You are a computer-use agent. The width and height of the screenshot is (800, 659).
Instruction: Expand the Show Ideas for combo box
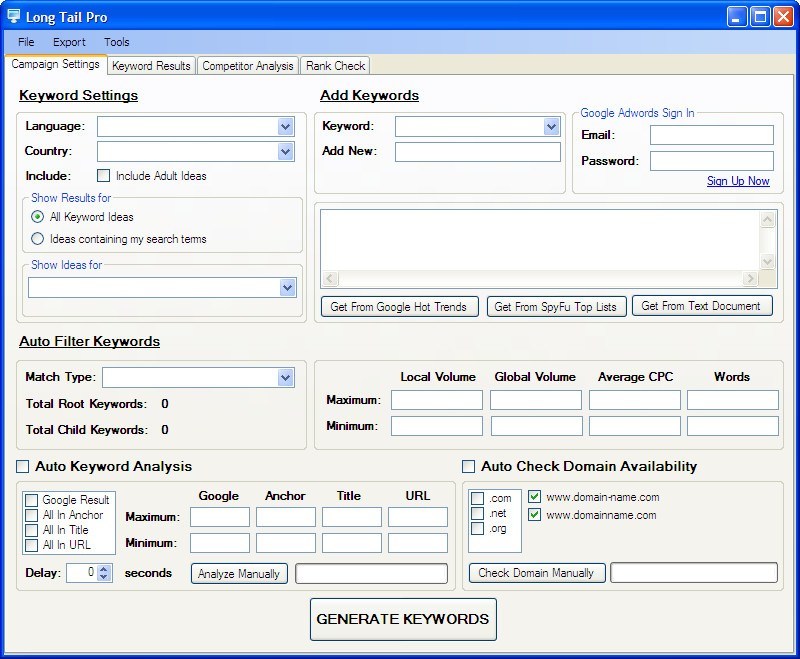point(288,288)
